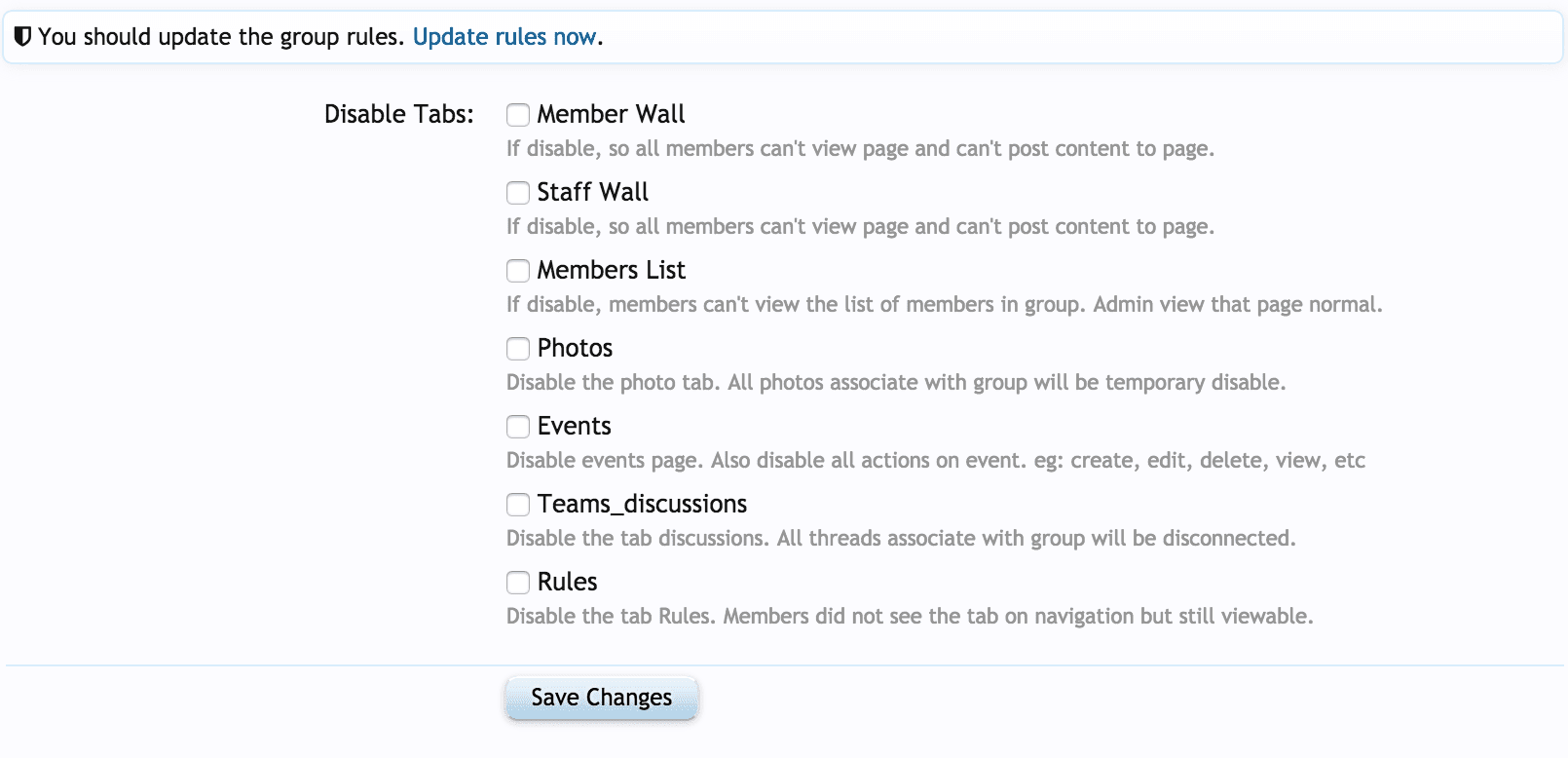
Task: Tick the Staff Wall checkbox
Action: (518, 193)
